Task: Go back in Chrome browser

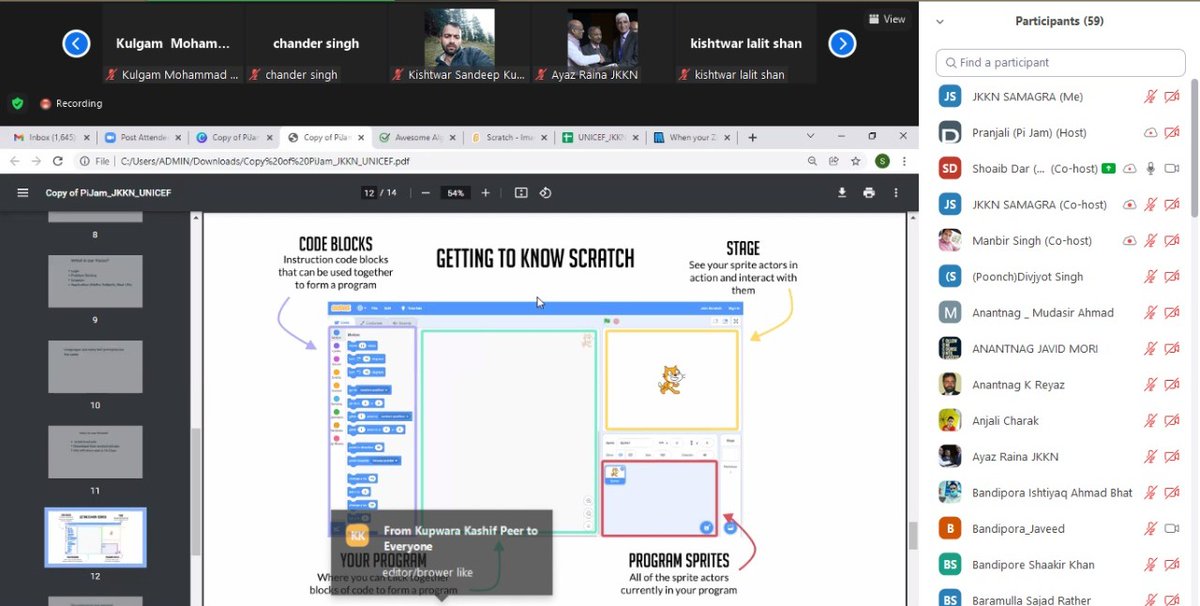Action: (14, 160)
